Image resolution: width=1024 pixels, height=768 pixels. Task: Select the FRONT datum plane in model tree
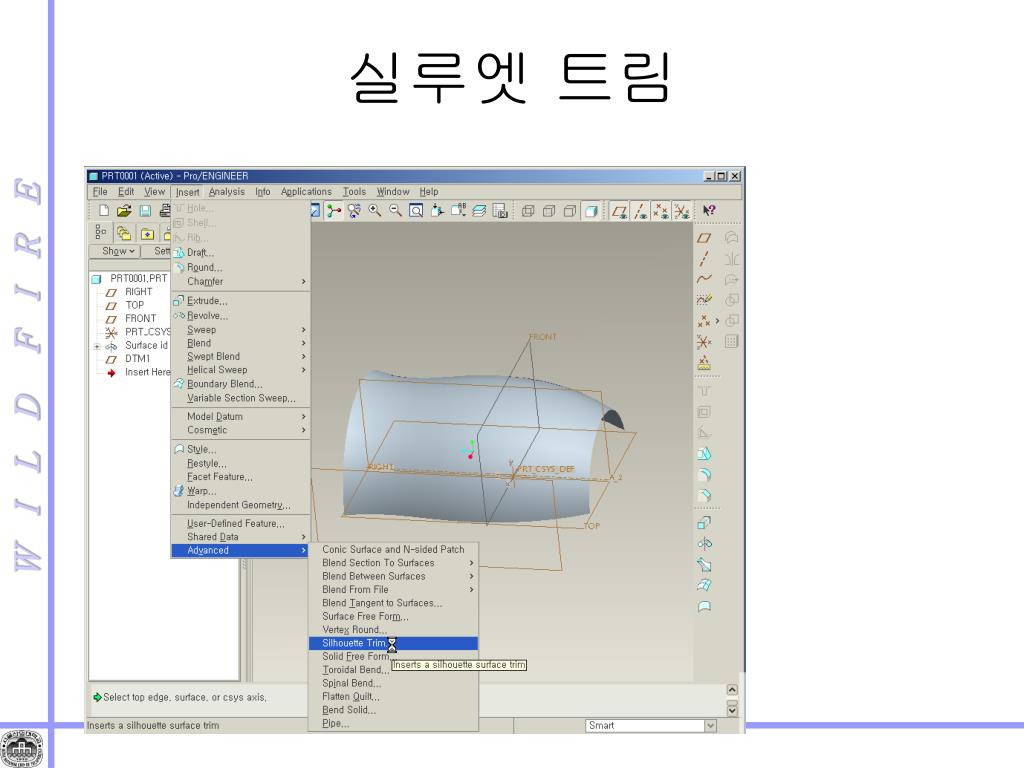tap(140, 319)
